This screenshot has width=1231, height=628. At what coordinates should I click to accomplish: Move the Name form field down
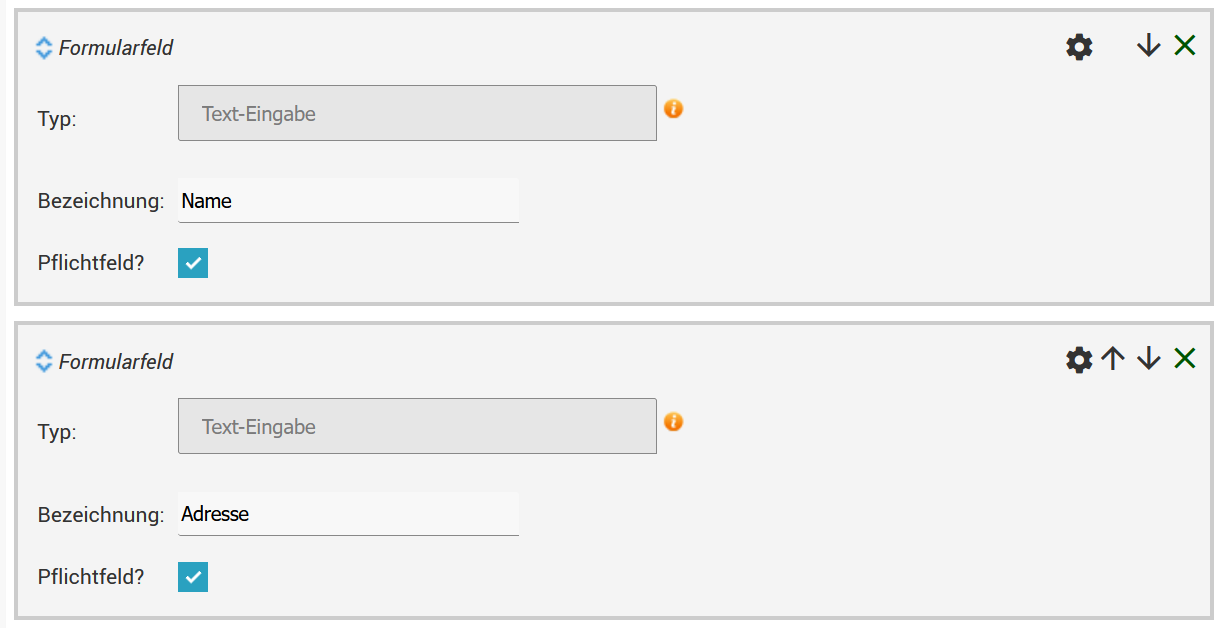coord(1148,45)
